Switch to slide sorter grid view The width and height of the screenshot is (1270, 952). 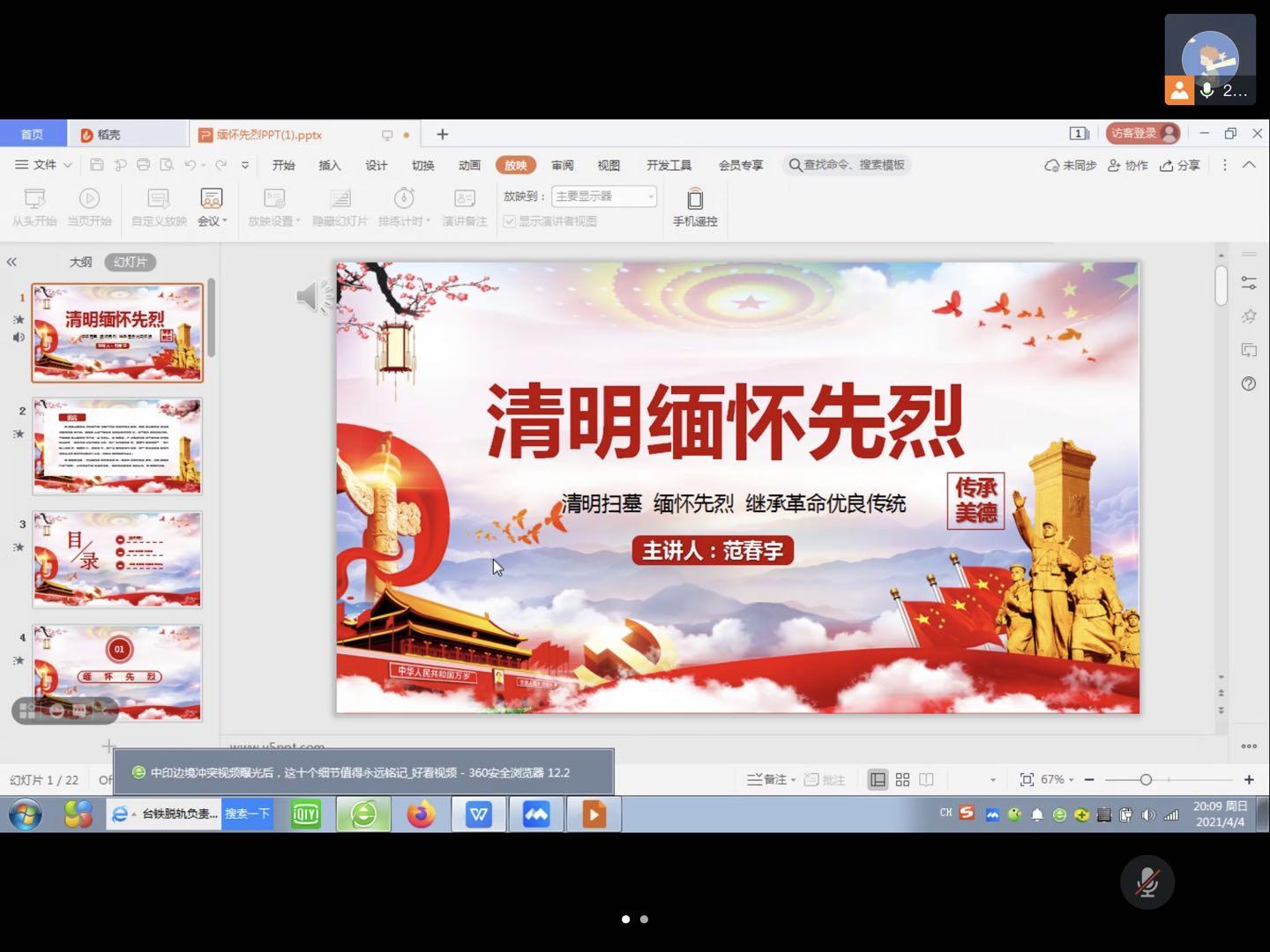point(902,779)
